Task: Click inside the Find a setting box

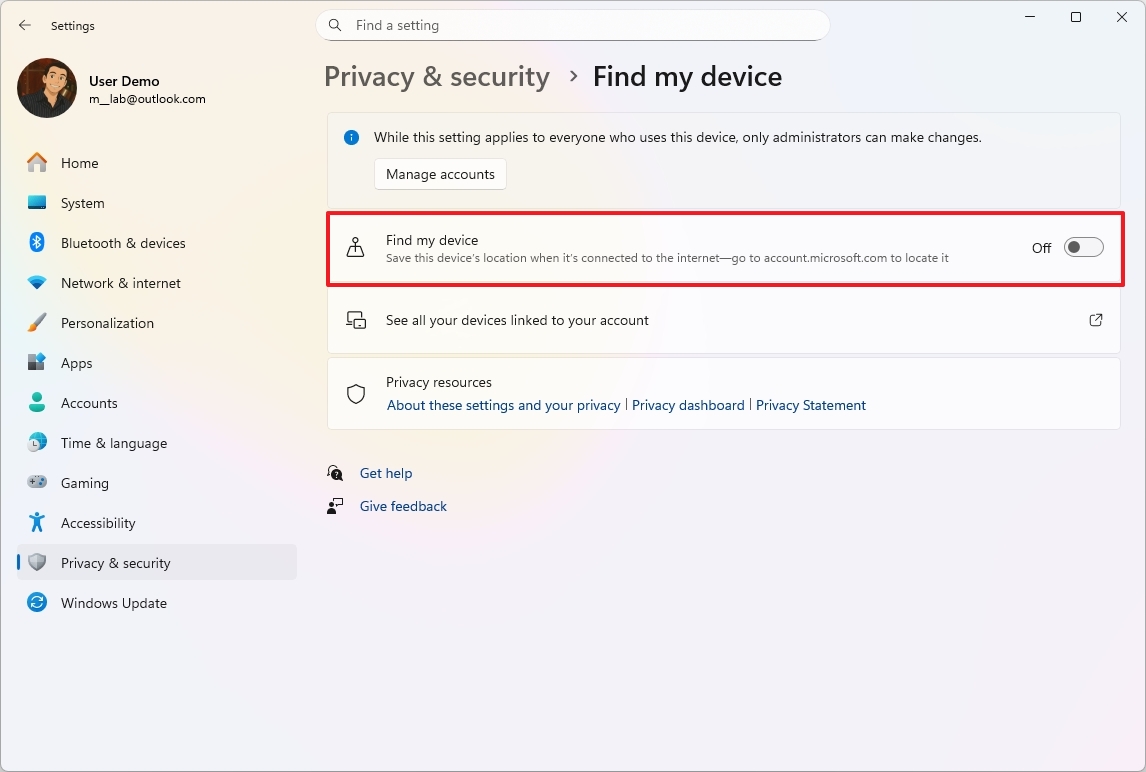Action: 573,25
